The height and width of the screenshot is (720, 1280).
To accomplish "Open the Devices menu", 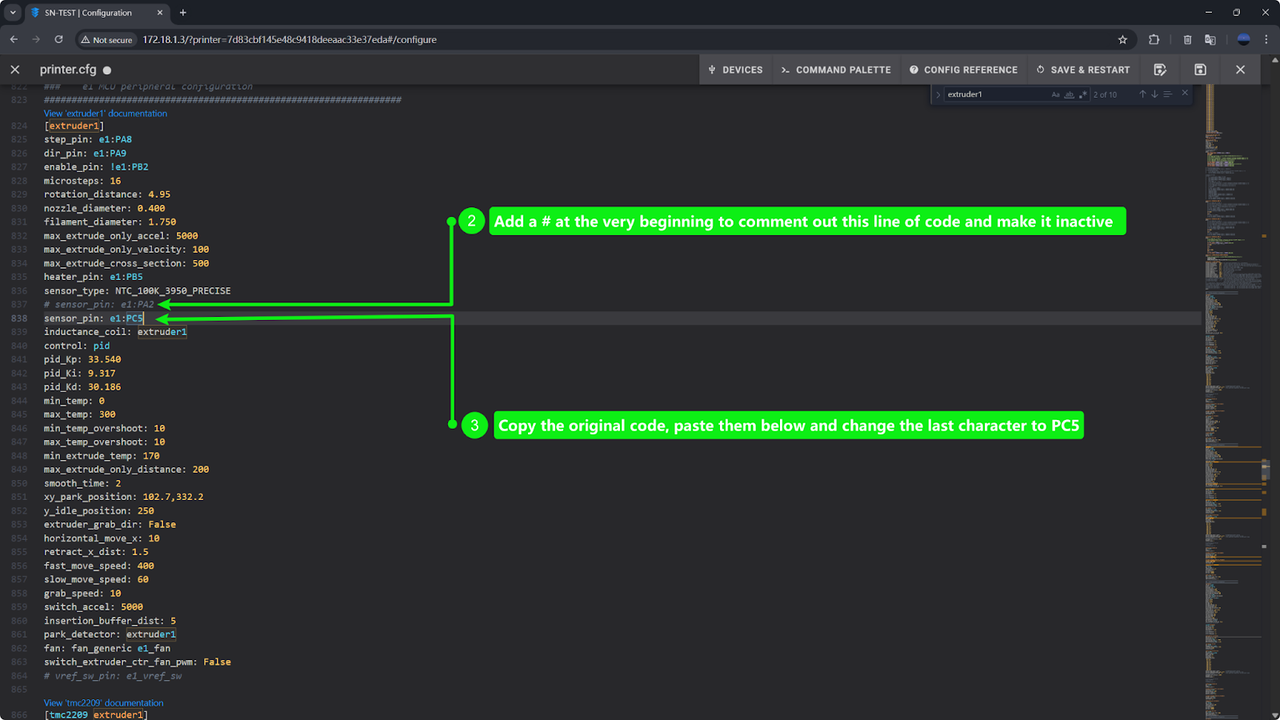I will (735, 70).
